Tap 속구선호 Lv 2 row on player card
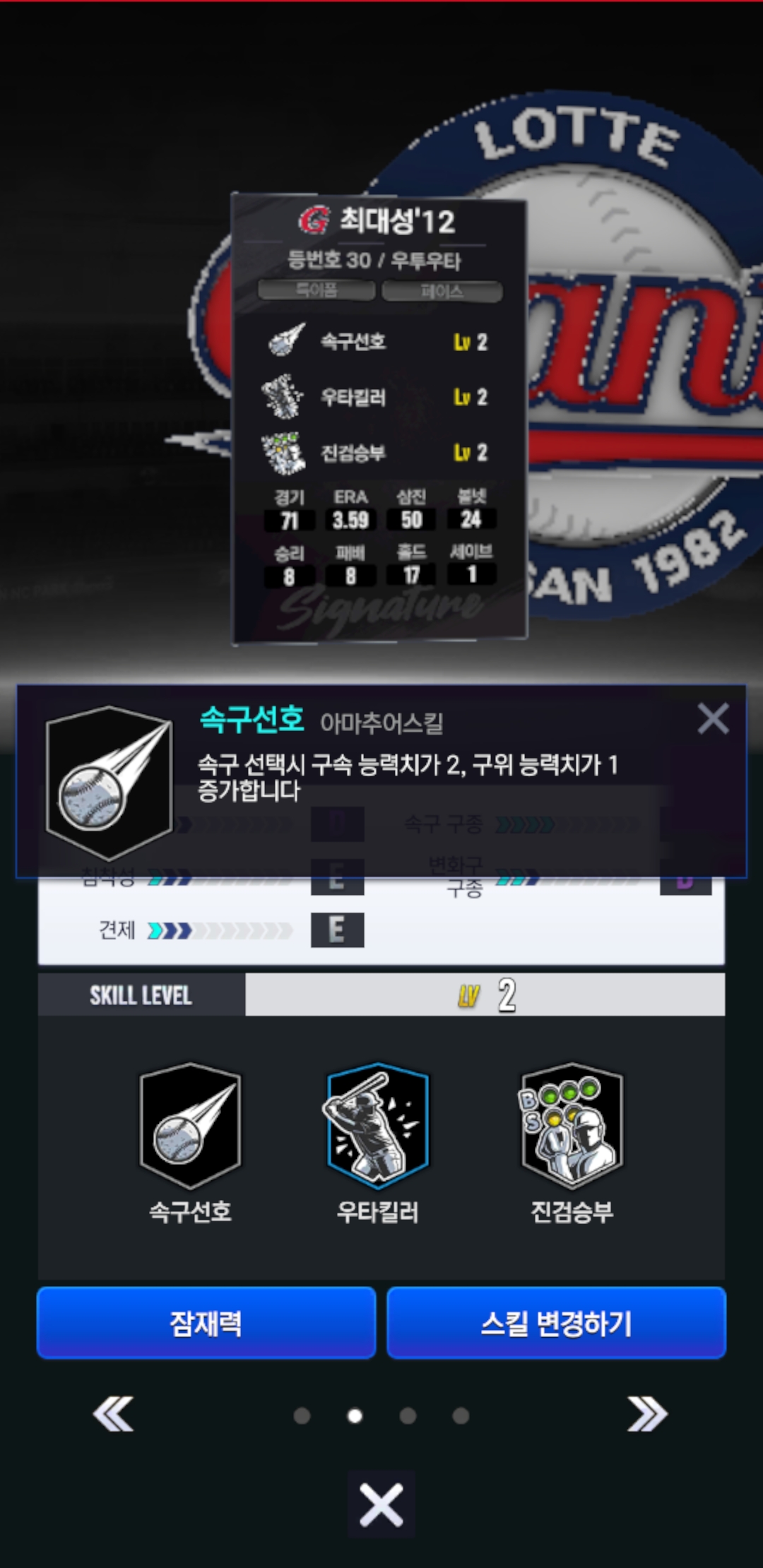This screenshot has height=1568, width=763. (x=379, y=342)
